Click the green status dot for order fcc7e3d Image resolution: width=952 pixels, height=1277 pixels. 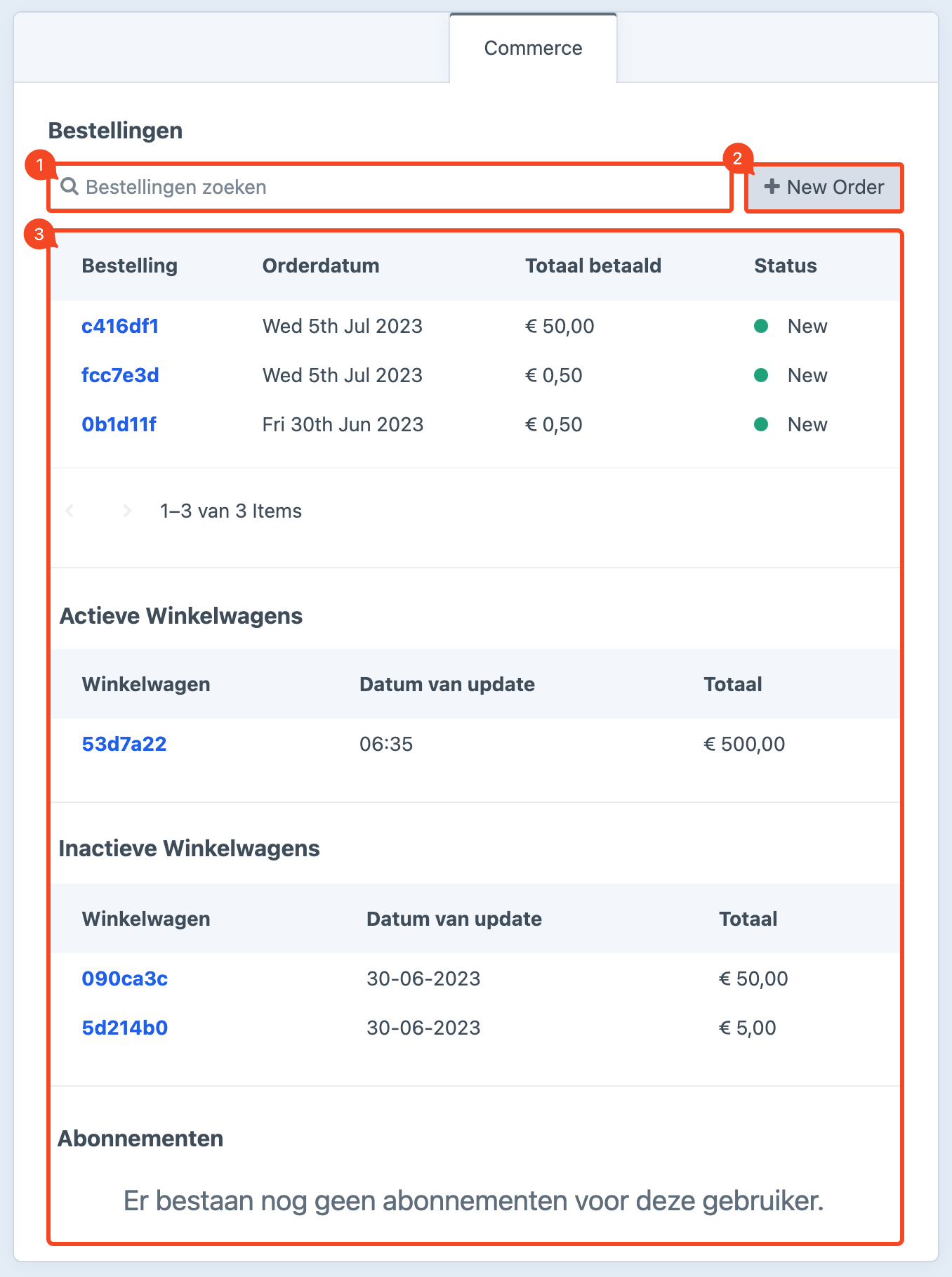pos(760,375)
